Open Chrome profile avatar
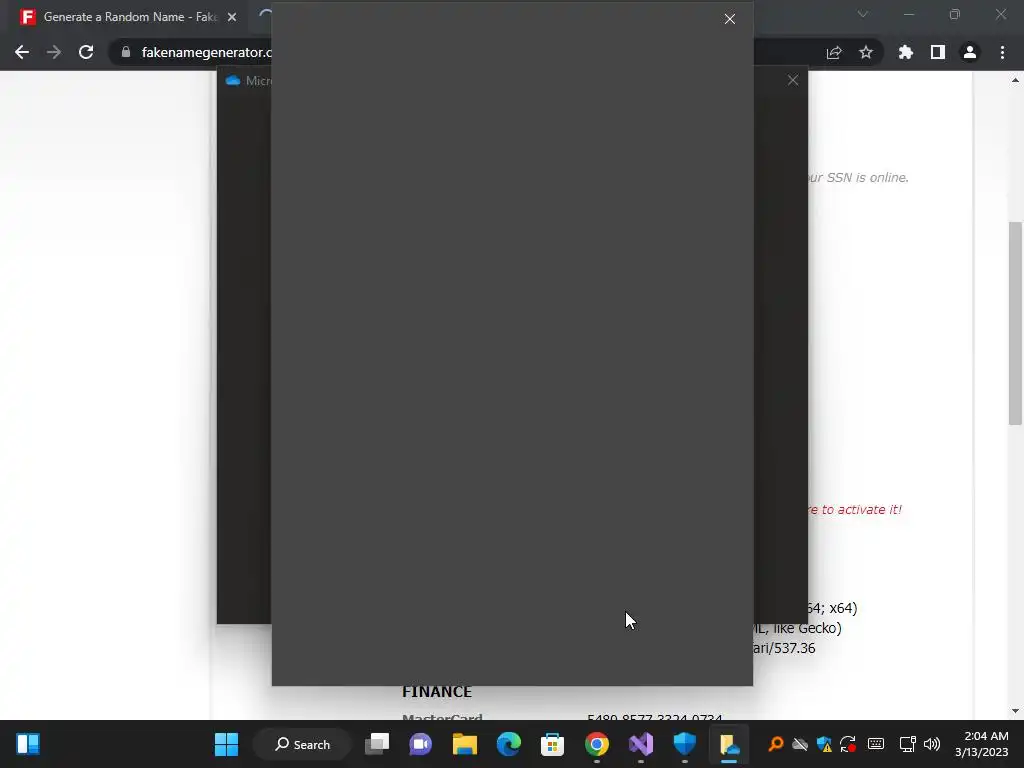 tap(970, 52)
